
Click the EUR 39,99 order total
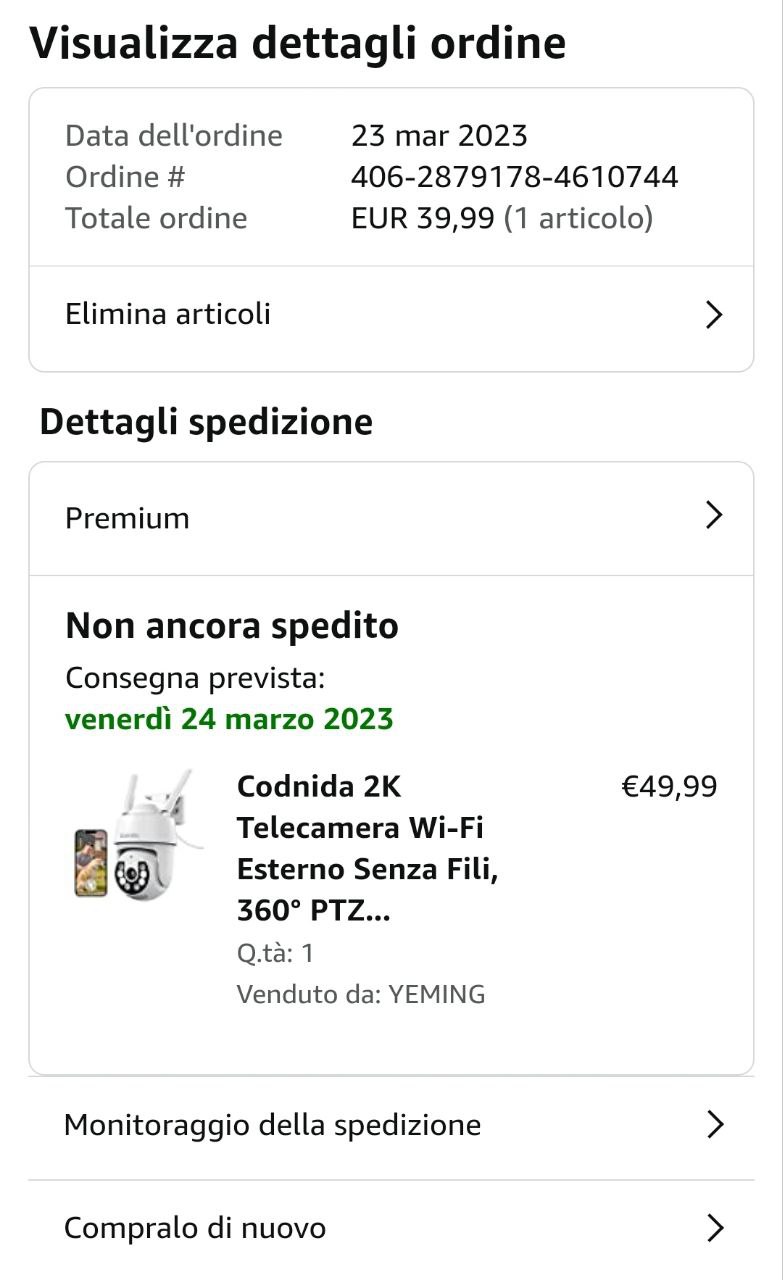(422, 218)
